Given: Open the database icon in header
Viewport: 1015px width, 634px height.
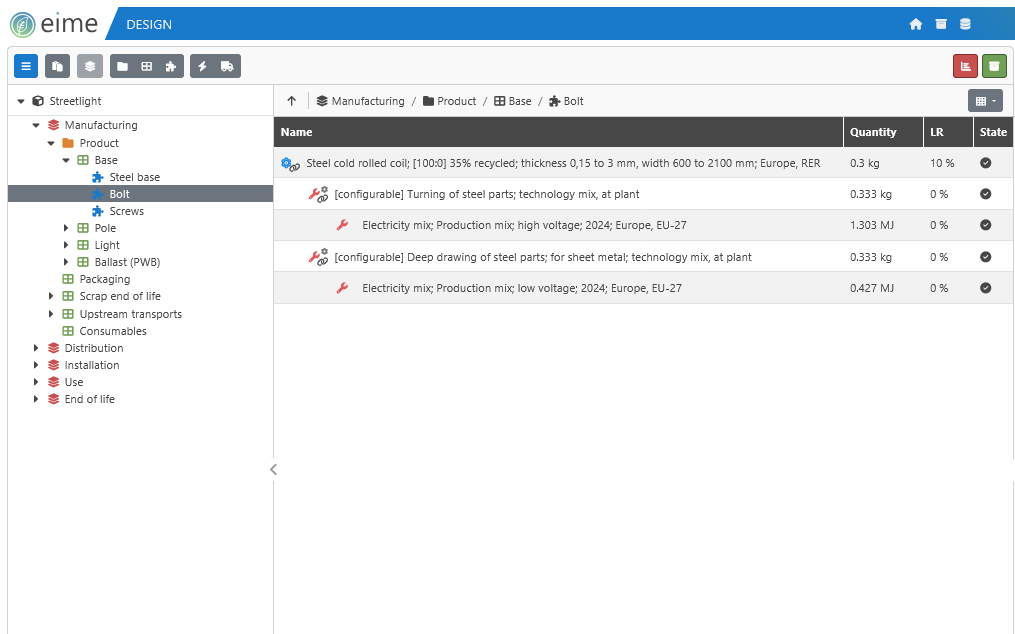Looking at the screenshot, I should (x=965, y=25).
